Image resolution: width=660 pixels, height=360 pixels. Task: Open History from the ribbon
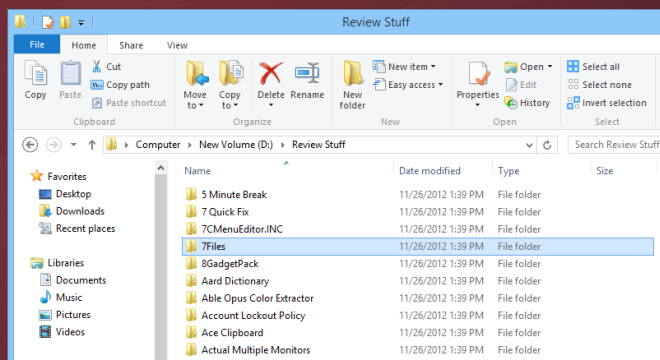pyautogui.click(x=527, y=103)
